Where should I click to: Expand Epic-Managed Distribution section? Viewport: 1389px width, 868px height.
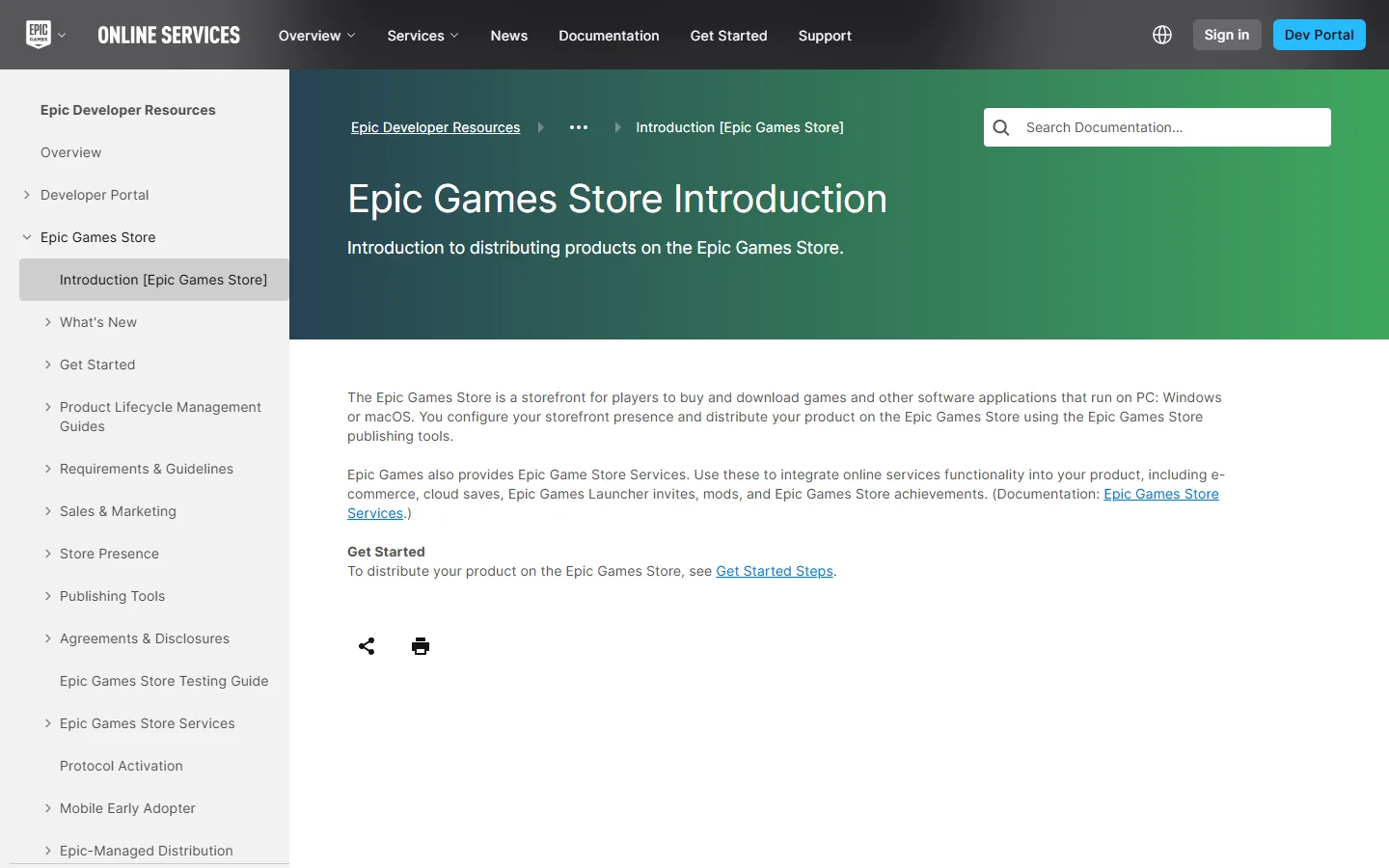point(48,851)
